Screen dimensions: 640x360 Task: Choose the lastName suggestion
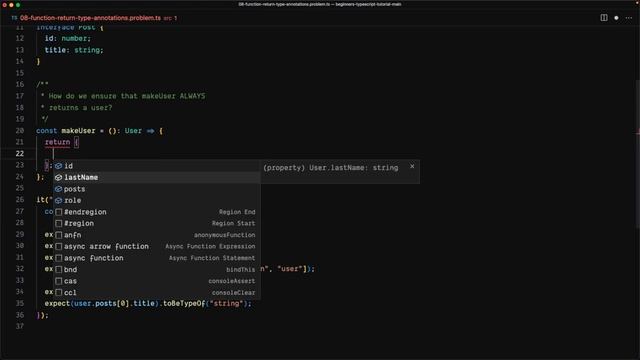click(x=157, y=177)
